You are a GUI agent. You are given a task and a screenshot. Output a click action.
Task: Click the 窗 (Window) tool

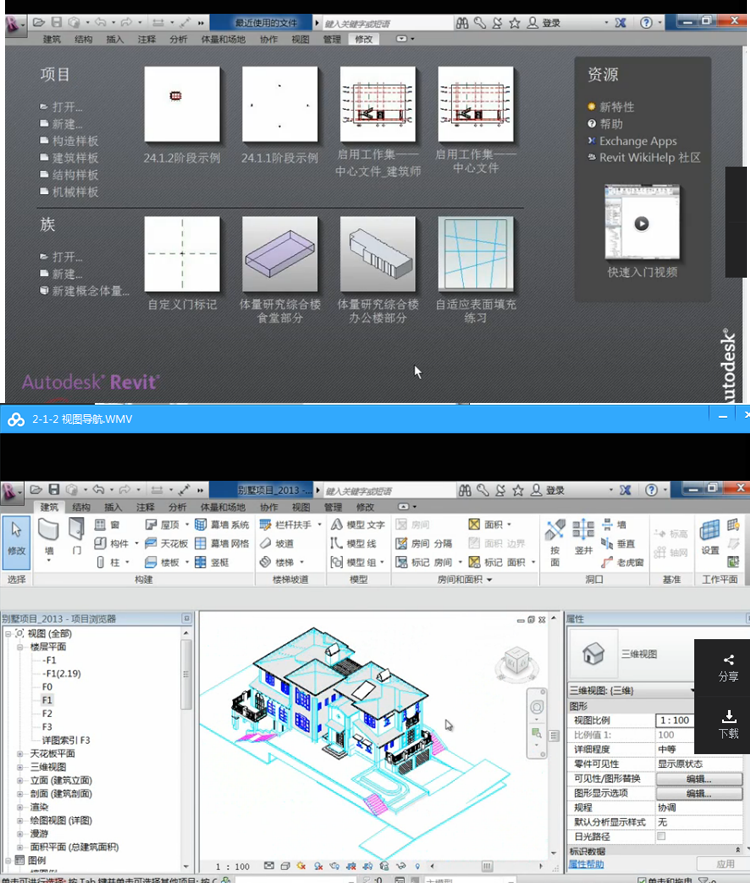click(x=107, y=525)
